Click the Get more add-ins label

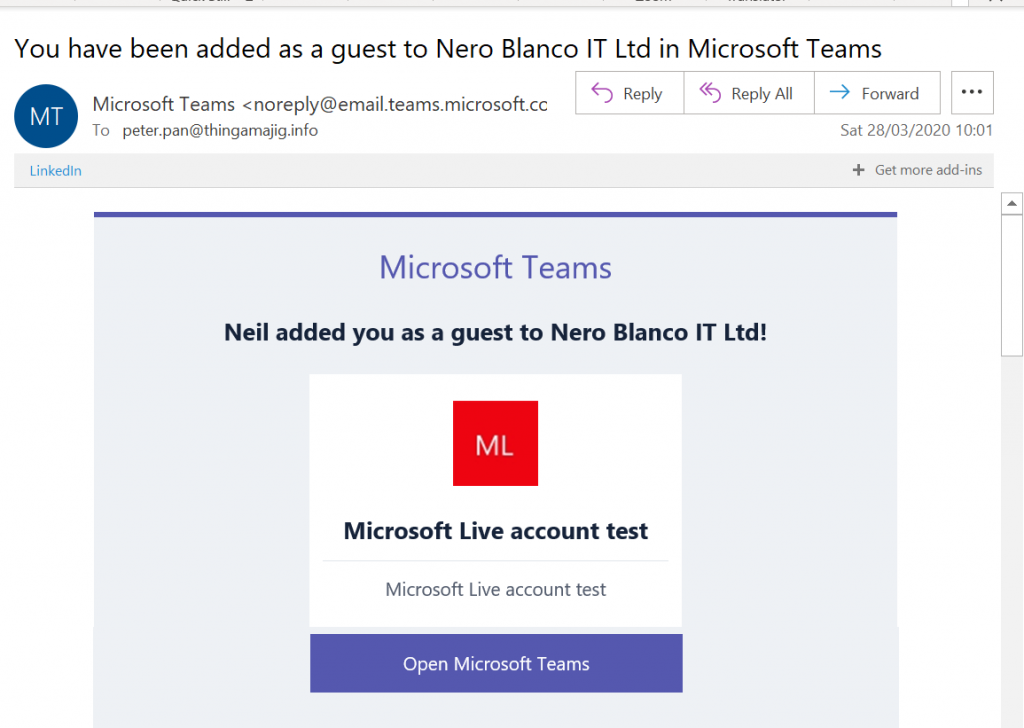(928, 170)
